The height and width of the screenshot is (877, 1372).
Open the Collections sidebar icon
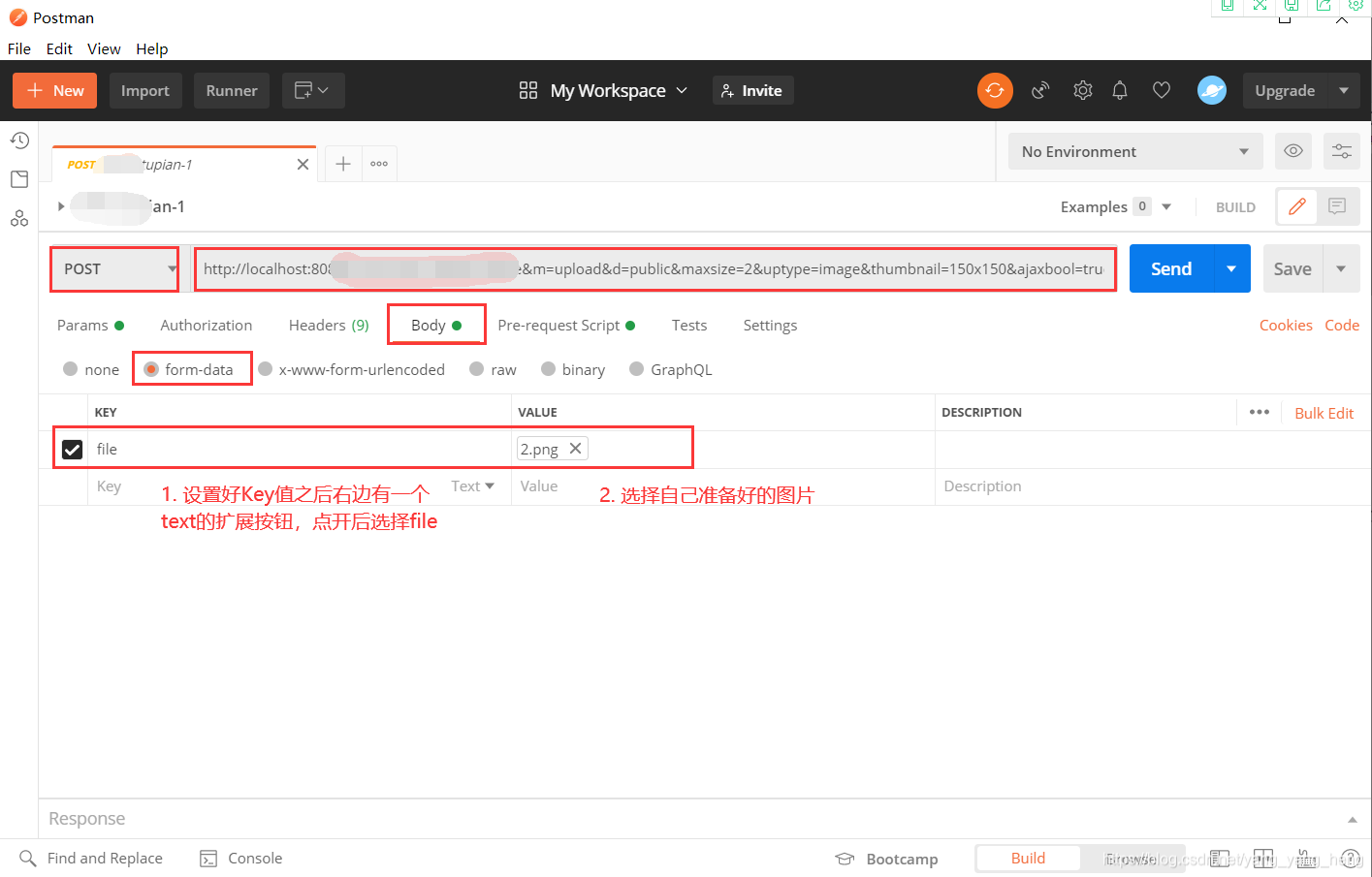coord(19,179)
